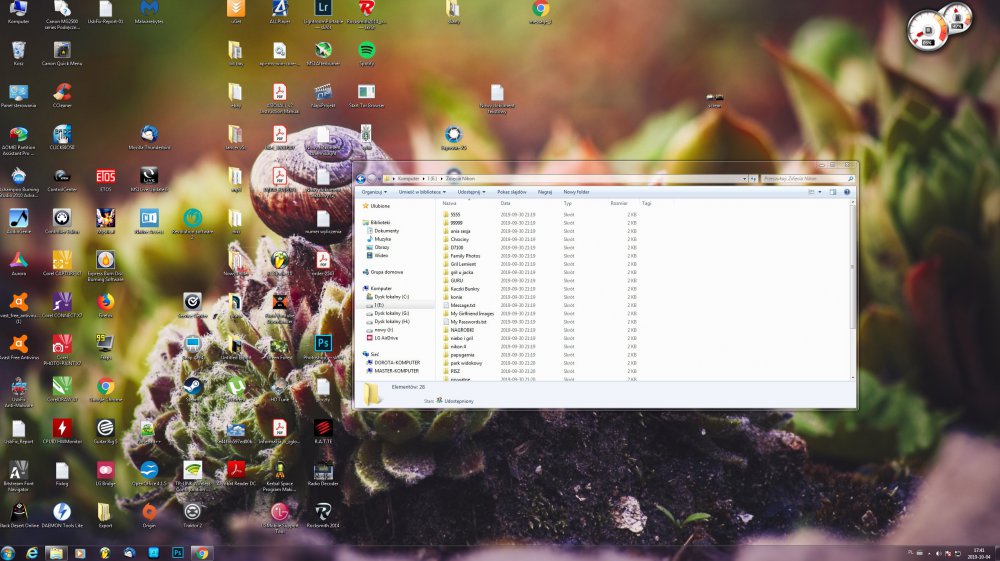
Task: Open the Photoshop desktop shortcut
Action: pos(323,346)
